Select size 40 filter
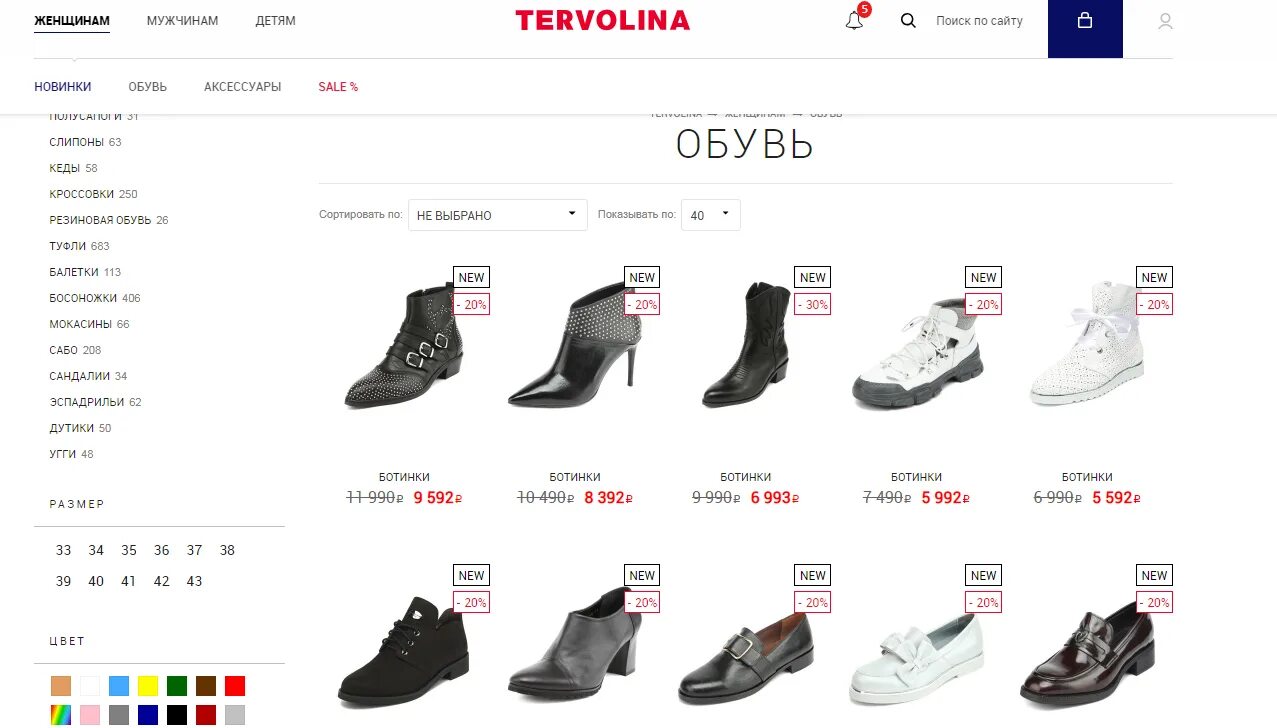1277x728 pixels. point(96,581)
